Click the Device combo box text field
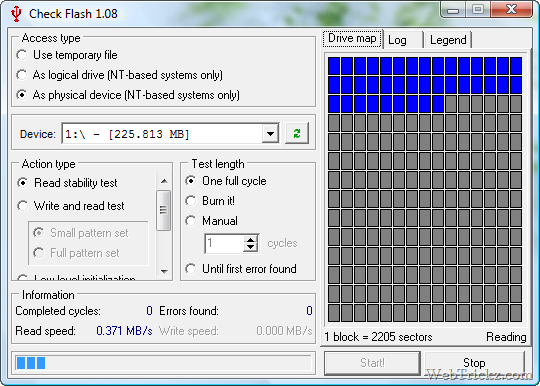Screen dimensions: 540x386 coord(162,134)
